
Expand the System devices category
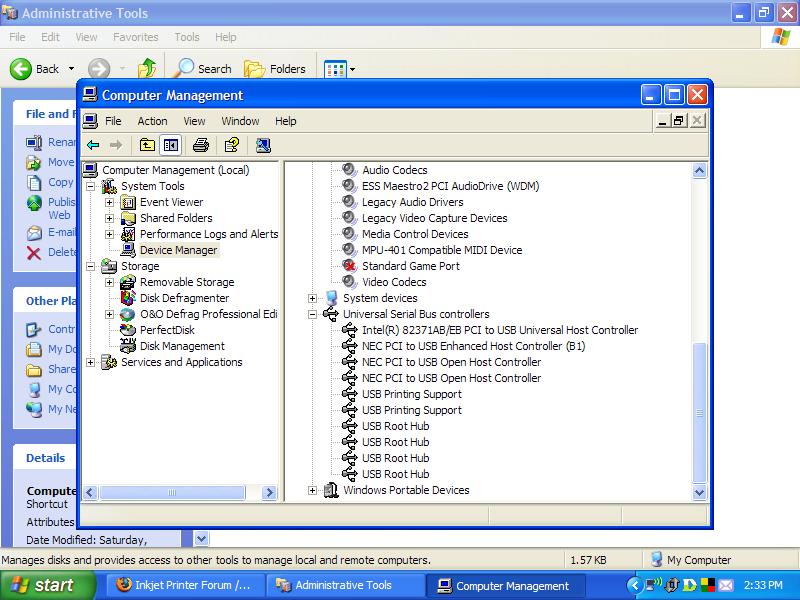[312, 298]
